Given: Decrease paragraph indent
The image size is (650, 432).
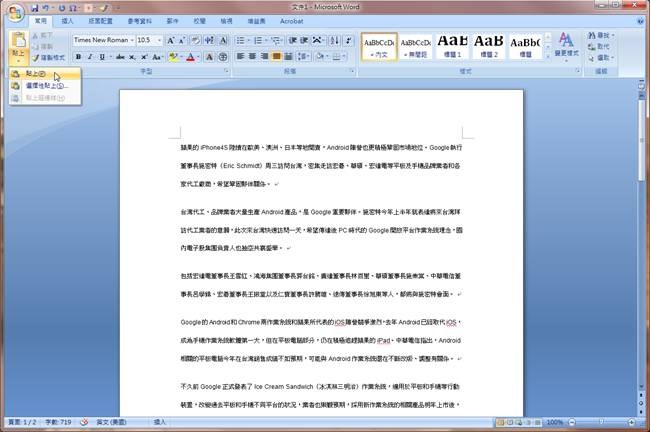Looking at the screenshot, I should pyautogui.click(x=293, y=40).
